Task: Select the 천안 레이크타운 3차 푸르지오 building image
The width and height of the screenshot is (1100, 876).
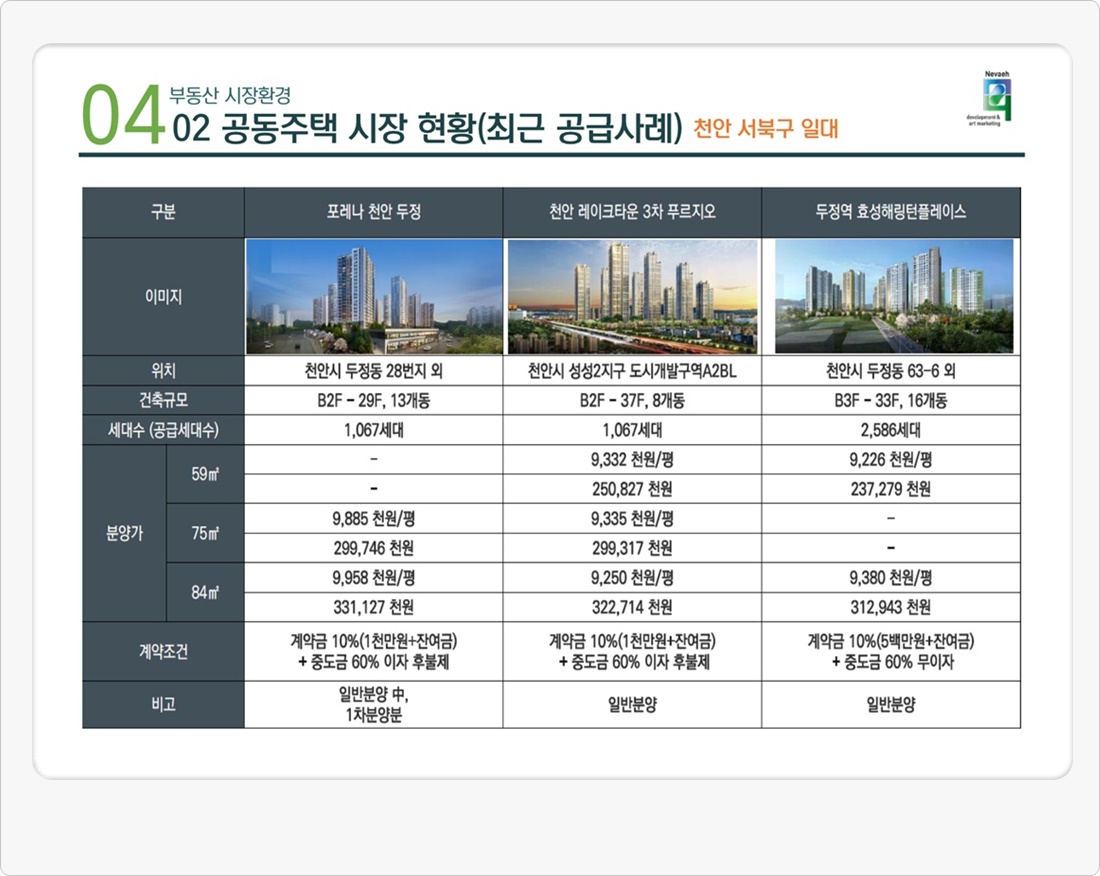Action: click(x=632, y=296)
